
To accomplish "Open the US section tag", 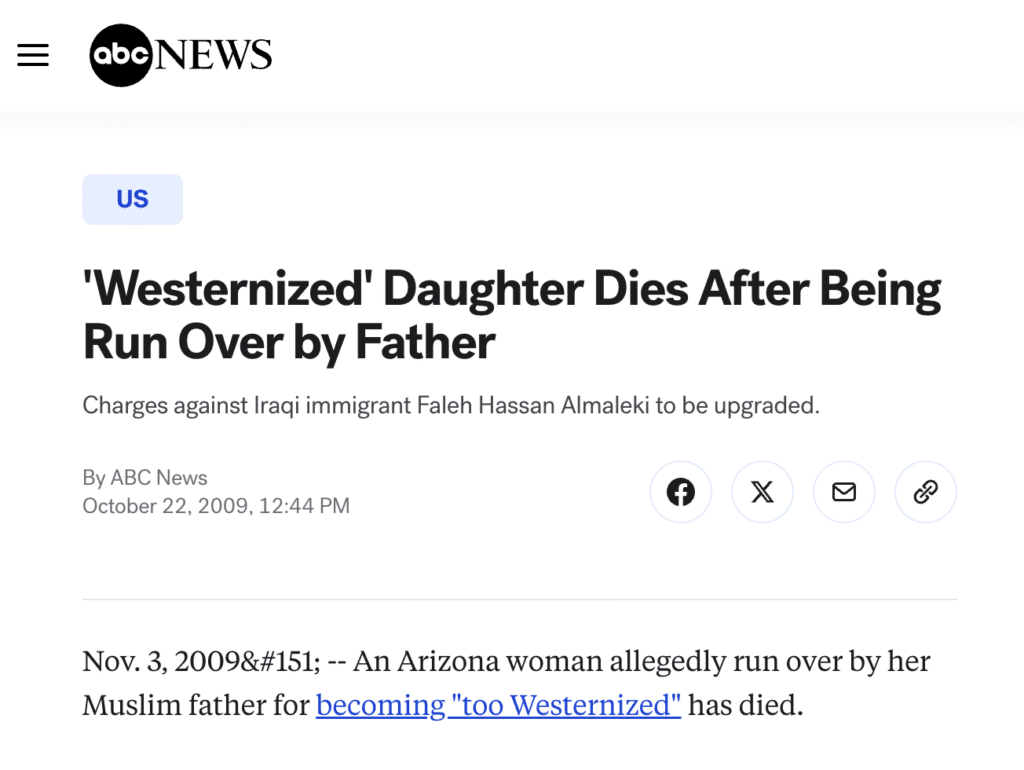I will 132,199.
